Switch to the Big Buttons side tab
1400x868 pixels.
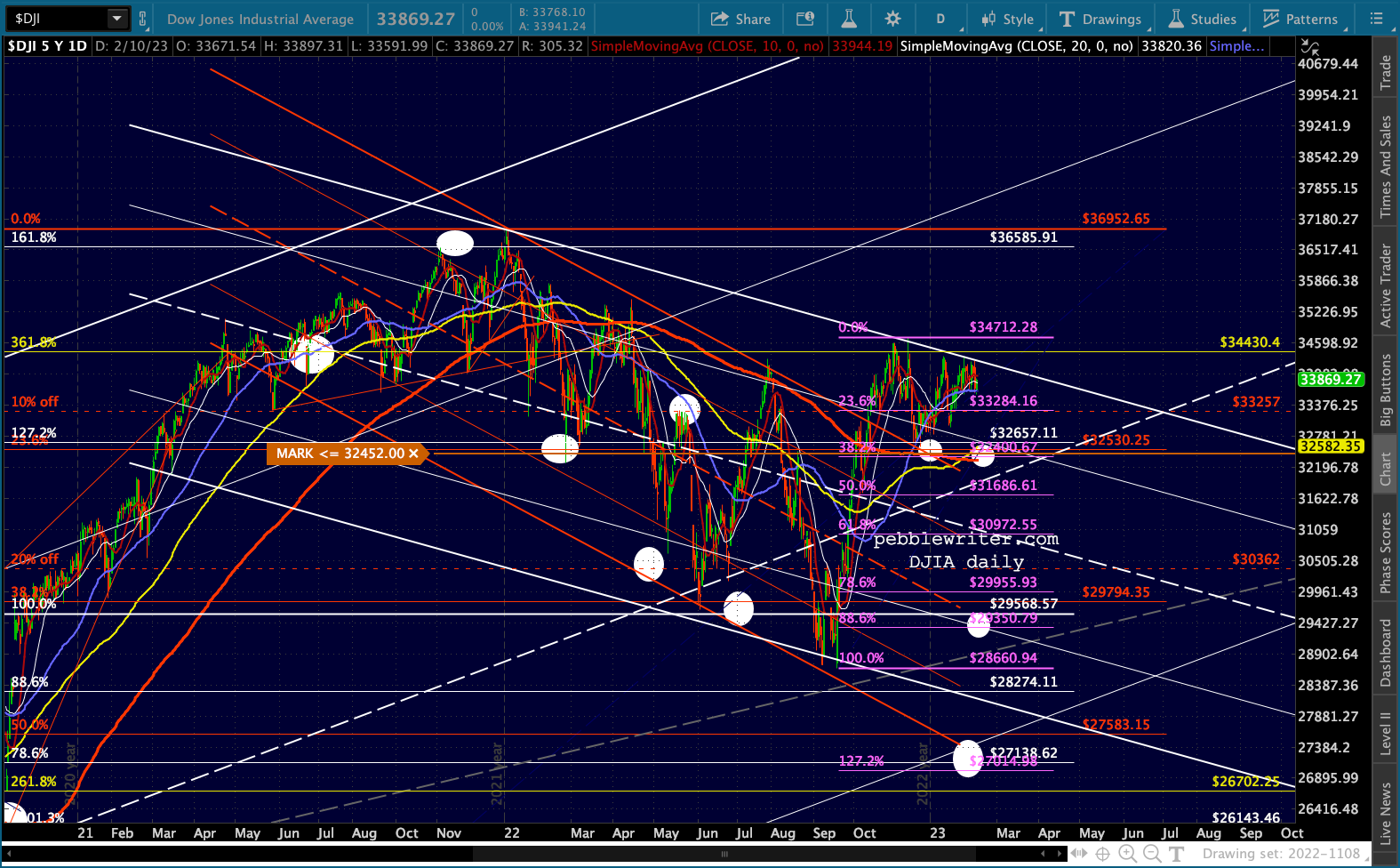(x=1385, y=390)
